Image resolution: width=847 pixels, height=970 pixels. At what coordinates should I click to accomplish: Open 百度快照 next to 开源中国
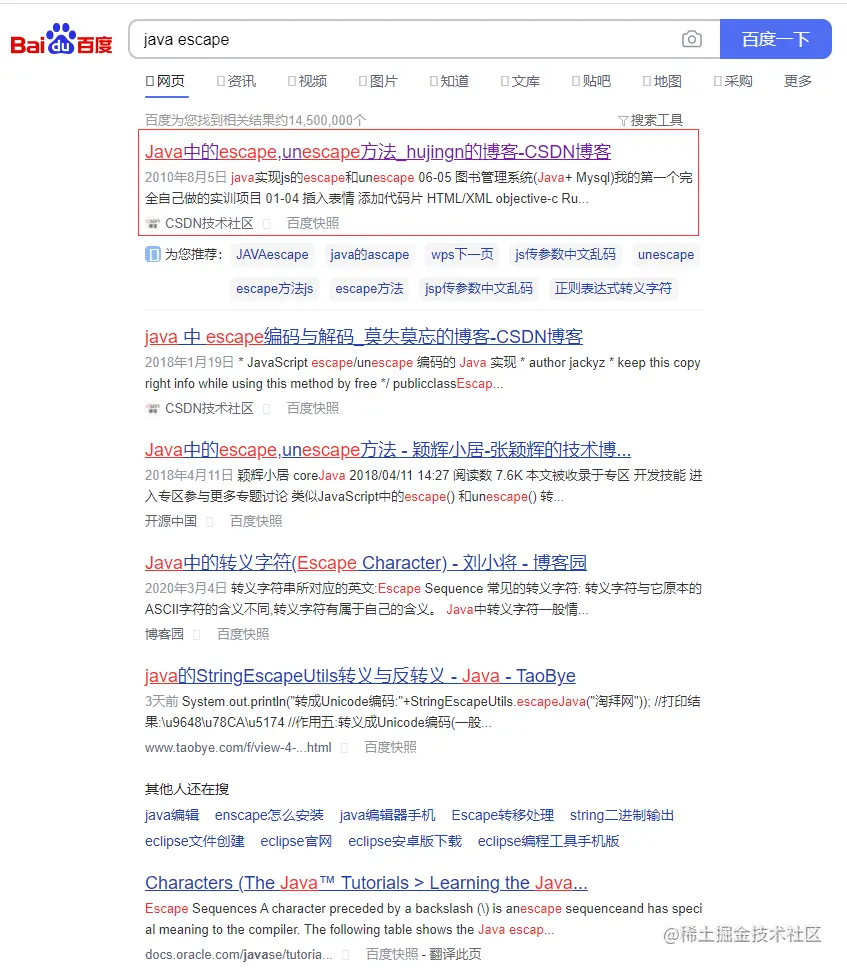coord(256,521)
